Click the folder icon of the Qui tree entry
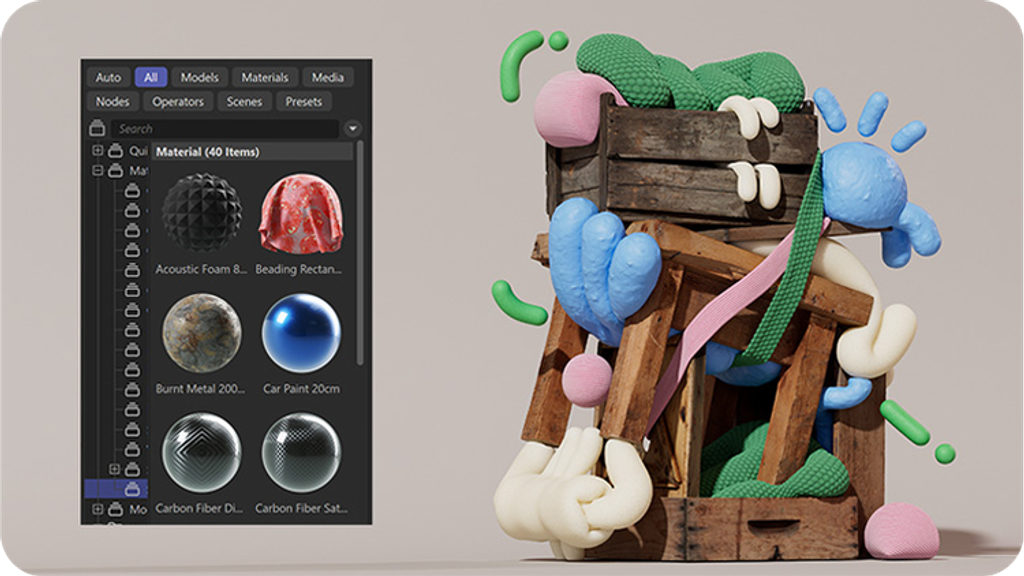Screen dimensions: 1024x576 (115, 151)
